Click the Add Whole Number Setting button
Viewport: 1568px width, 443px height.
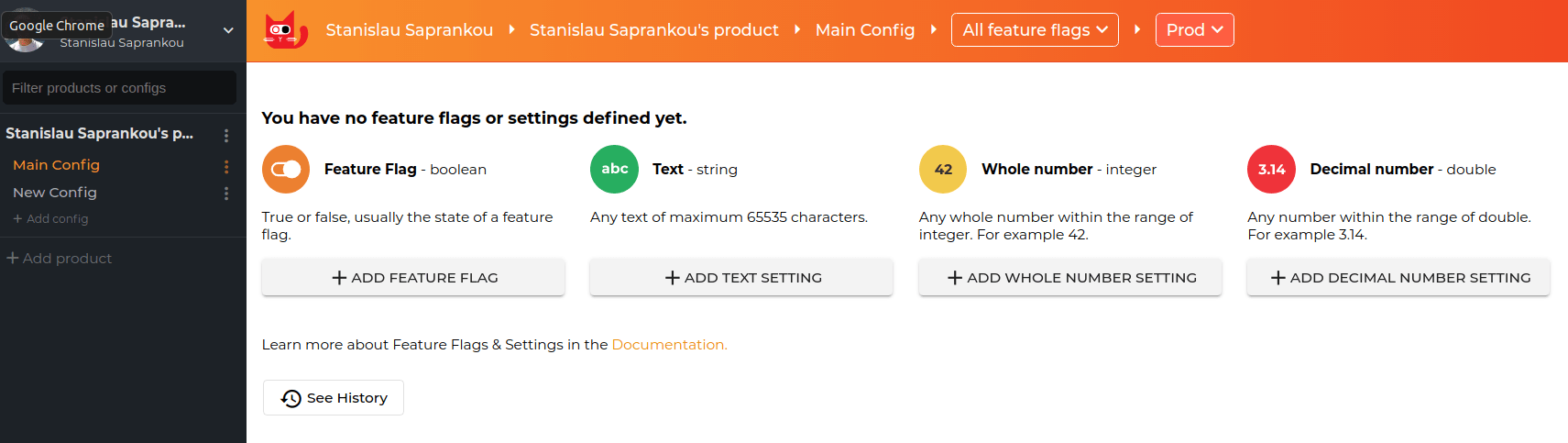(x=1070, y=277)
